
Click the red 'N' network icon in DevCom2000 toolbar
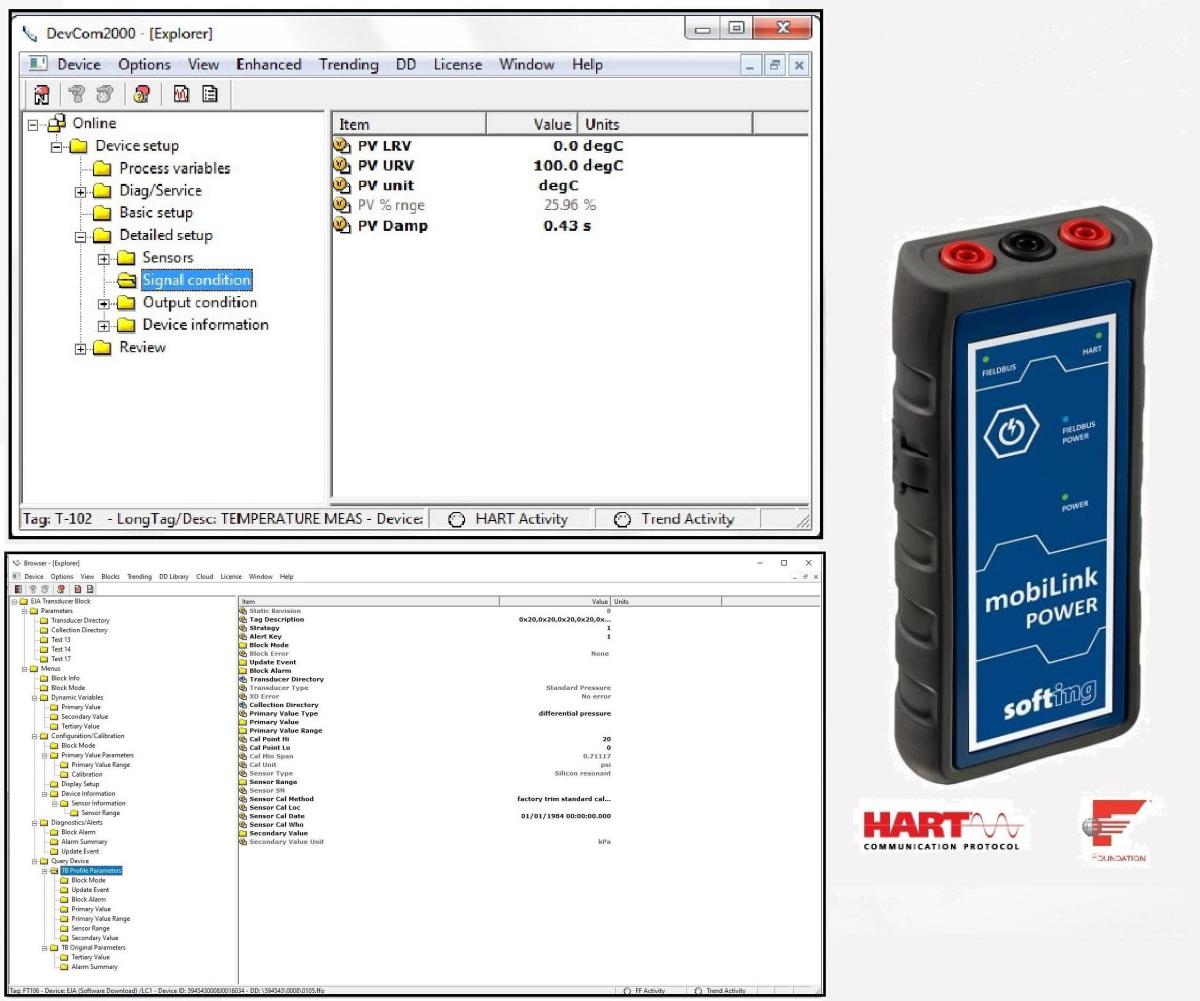(x=41, y=94)
